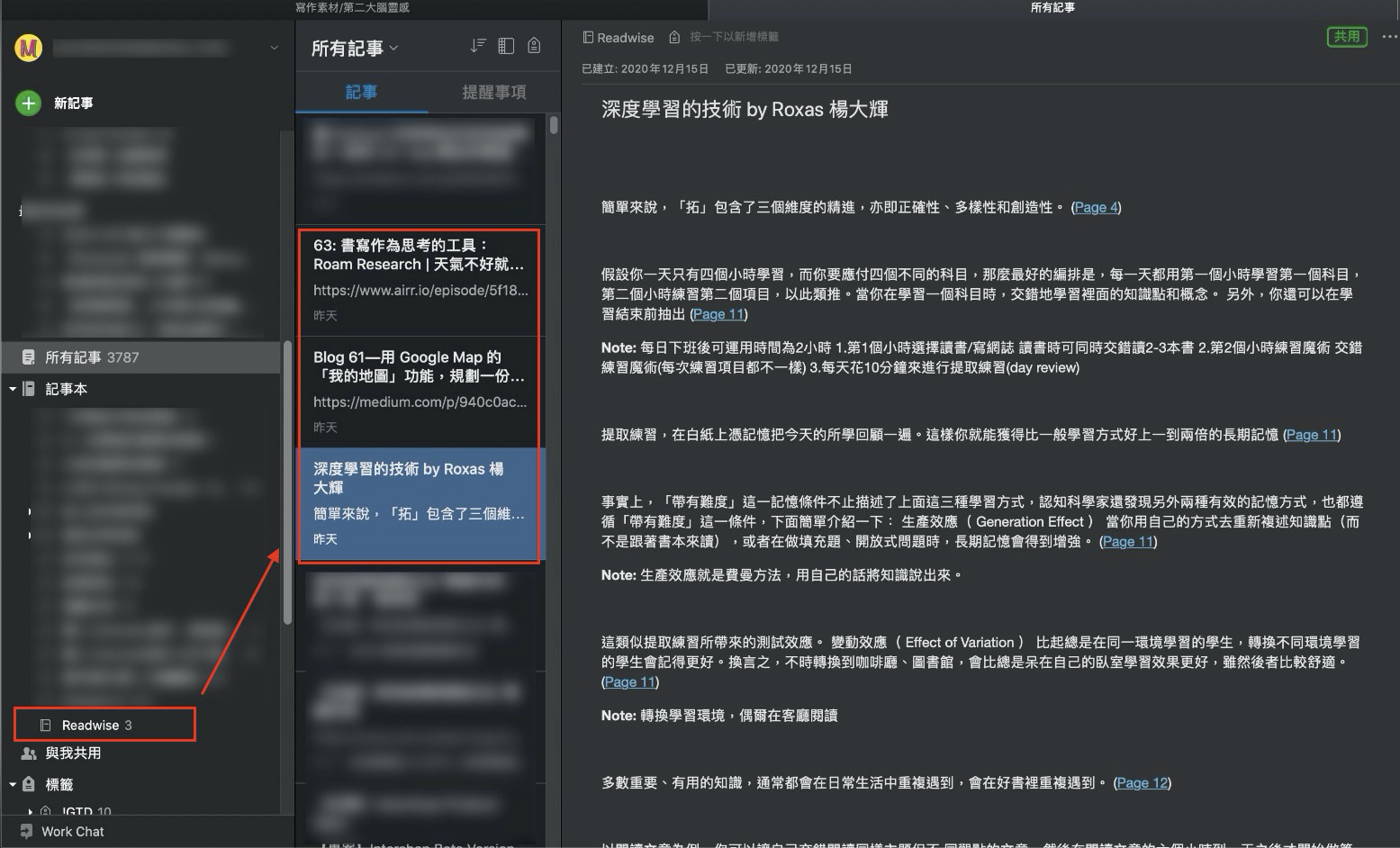The height and width of the screenshot is (848, 1400).
Task: Open the Page 11 link after 結束前抽出
Action: pyautogui.click(x=718, y=314)
